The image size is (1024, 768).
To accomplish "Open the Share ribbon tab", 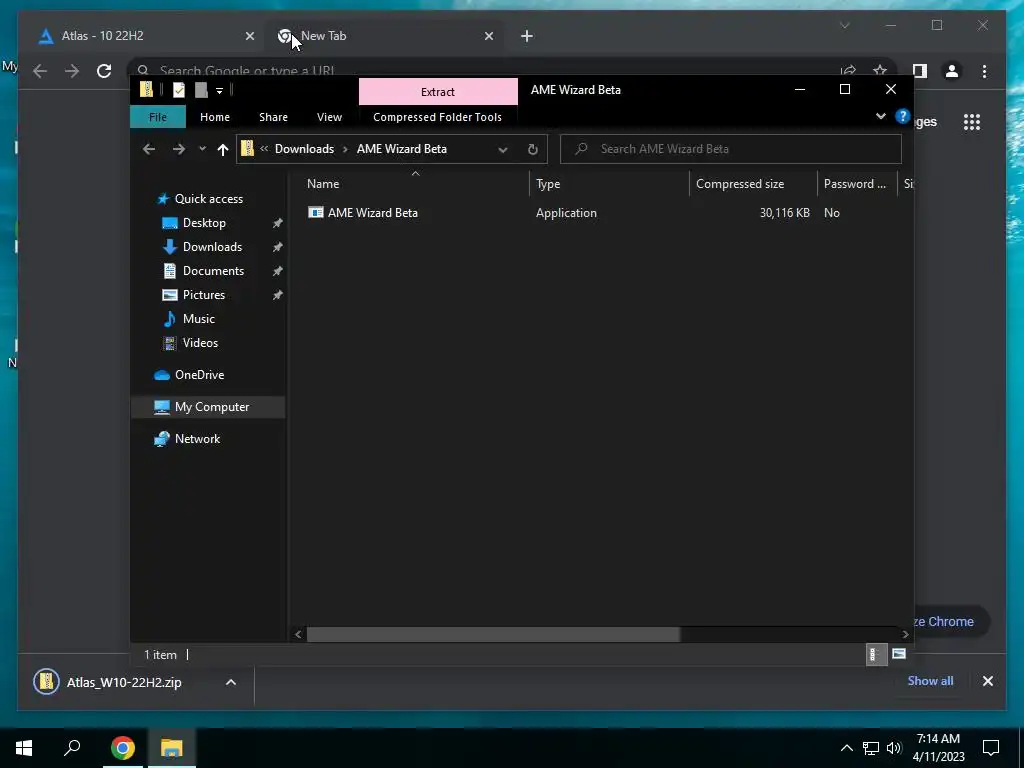I will 273,117.
